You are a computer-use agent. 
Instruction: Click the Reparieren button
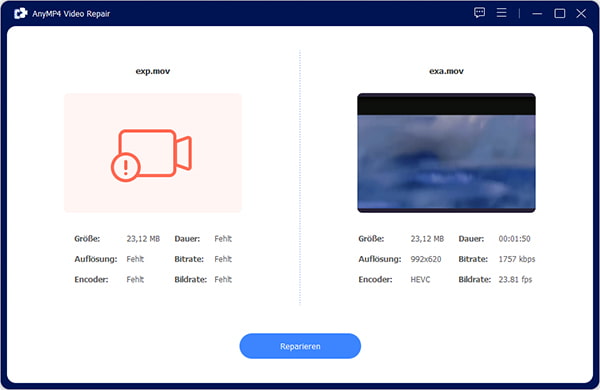click(300, 346)
